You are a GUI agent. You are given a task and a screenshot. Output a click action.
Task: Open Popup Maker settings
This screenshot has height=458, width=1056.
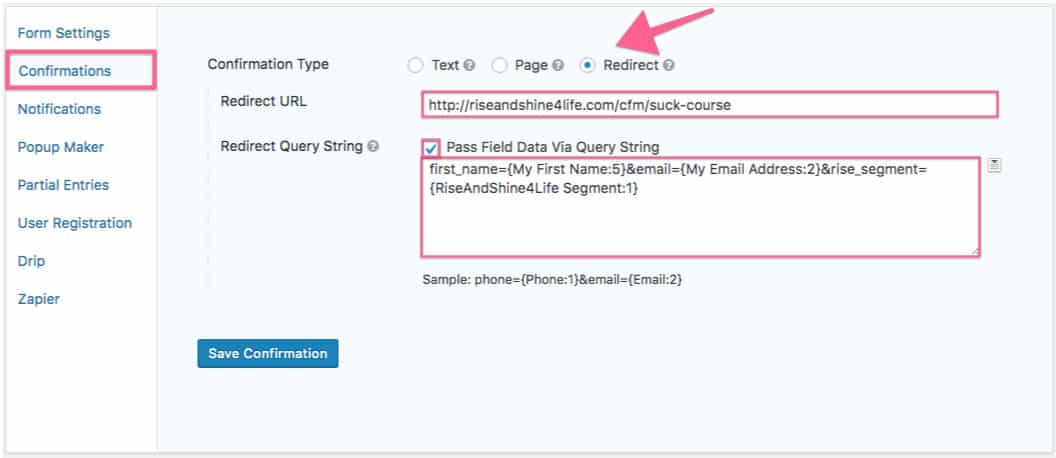coord(61,147)
